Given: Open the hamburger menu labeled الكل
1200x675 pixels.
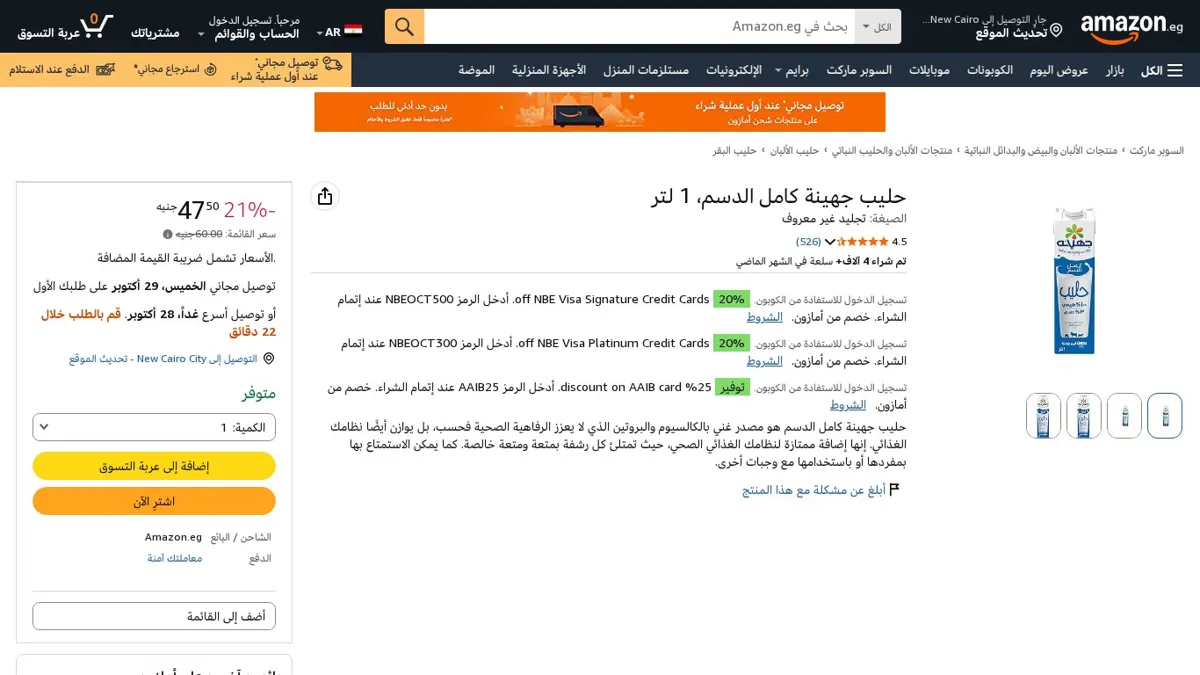Looking at the screenshot, I should 1162,70.
